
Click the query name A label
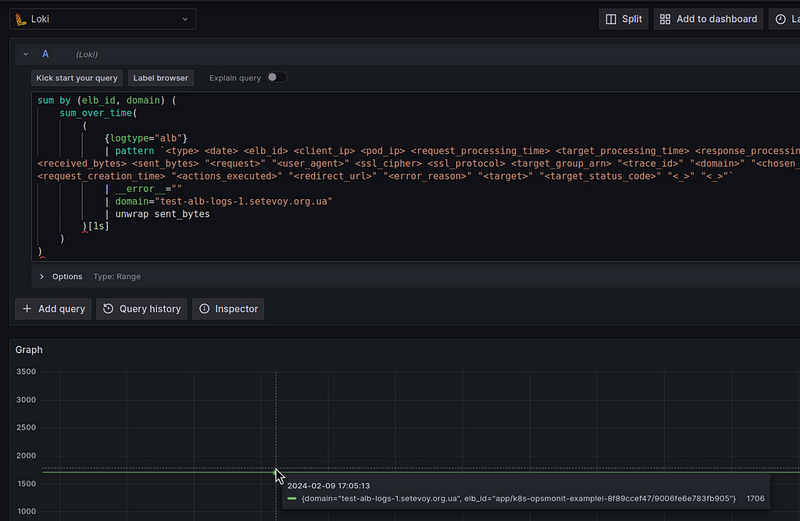45,54
